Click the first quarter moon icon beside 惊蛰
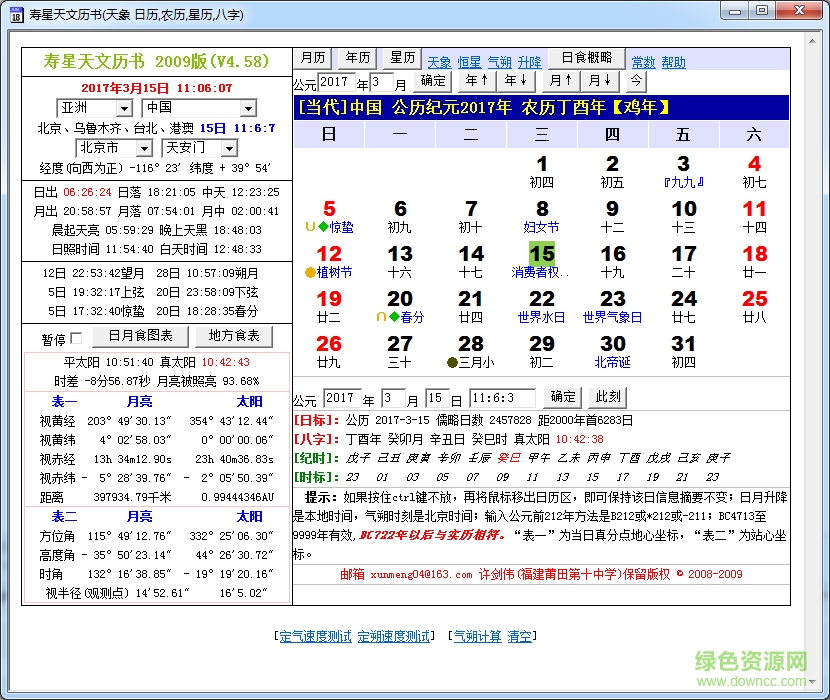This screenshot has height=700, width=830. click(x=310, y=227)
